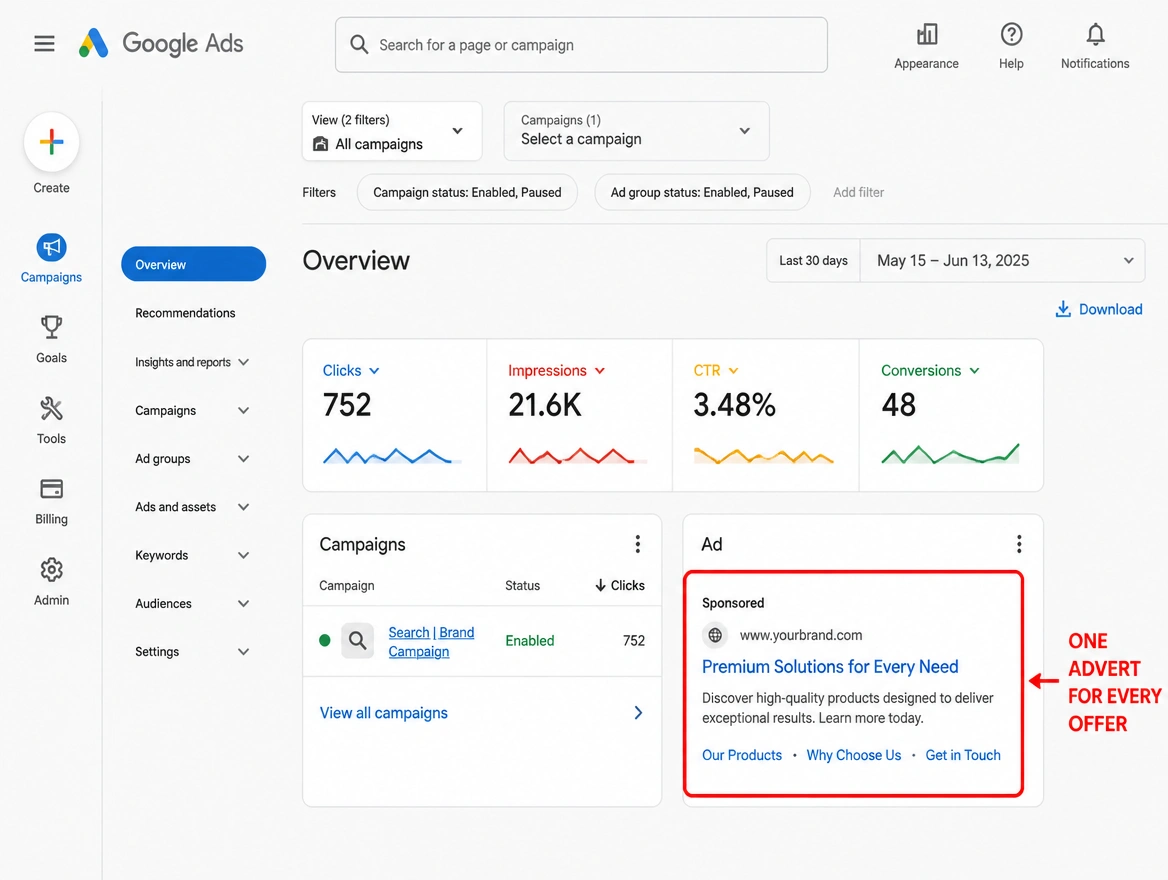Open Goals trophy icon
This screenshot has height=880, width=1168.
pyautogui.click(x=51, y=327)
